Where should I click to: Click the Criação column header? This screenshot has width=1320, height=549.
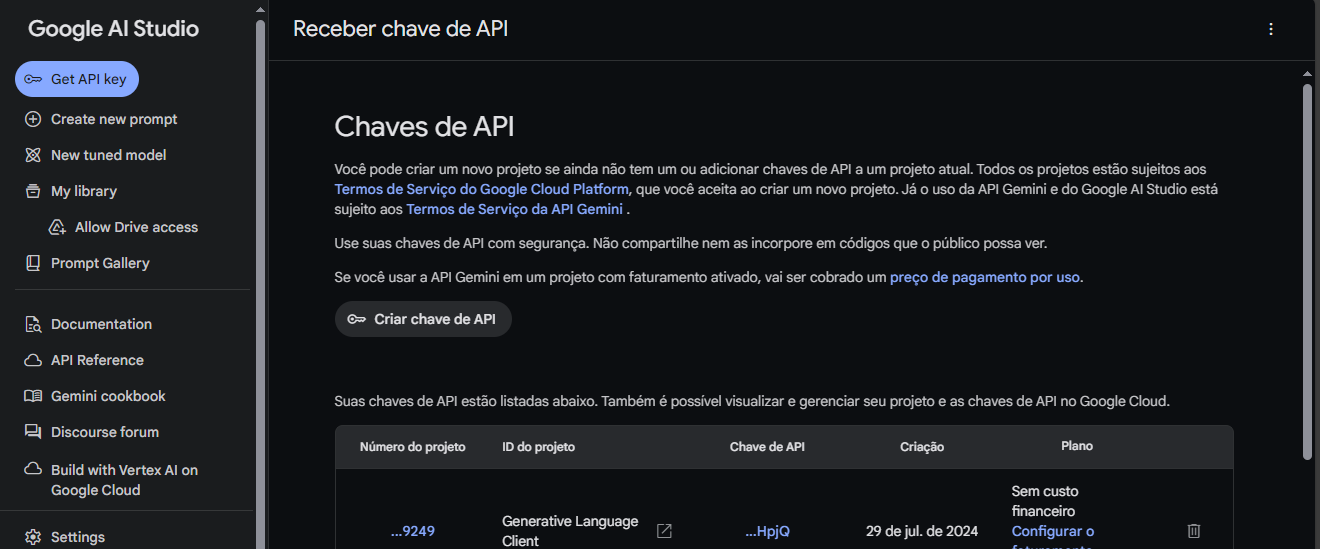coord(922,447)
